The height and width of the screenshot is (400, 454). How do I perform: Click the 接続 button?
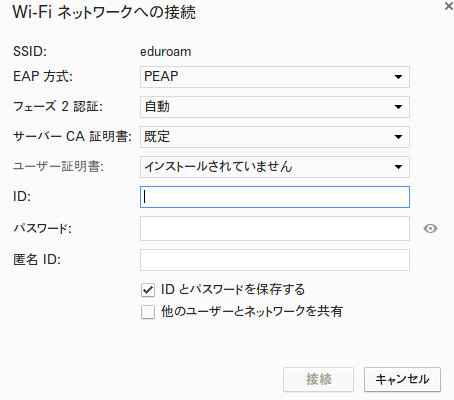point(318,379)
